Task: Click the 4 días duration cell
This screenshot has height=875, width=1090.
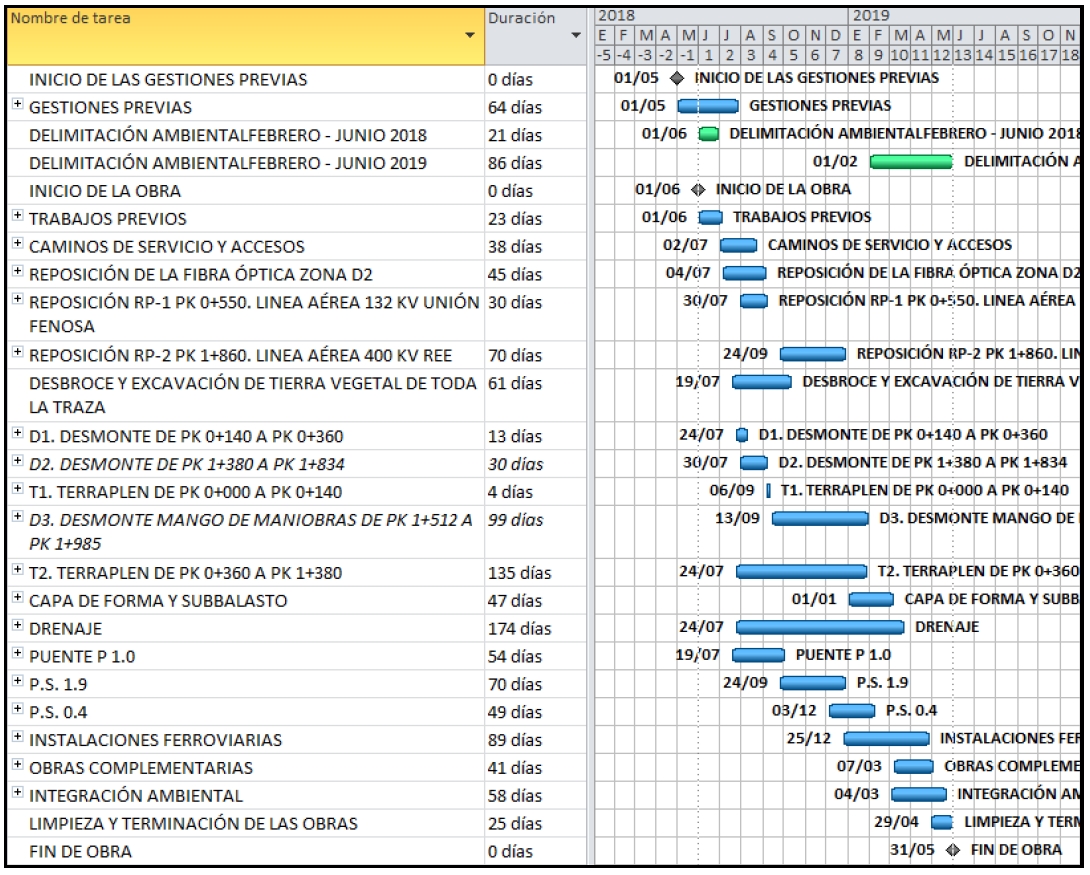Action: pyautogui.click(x=536, y=491)
